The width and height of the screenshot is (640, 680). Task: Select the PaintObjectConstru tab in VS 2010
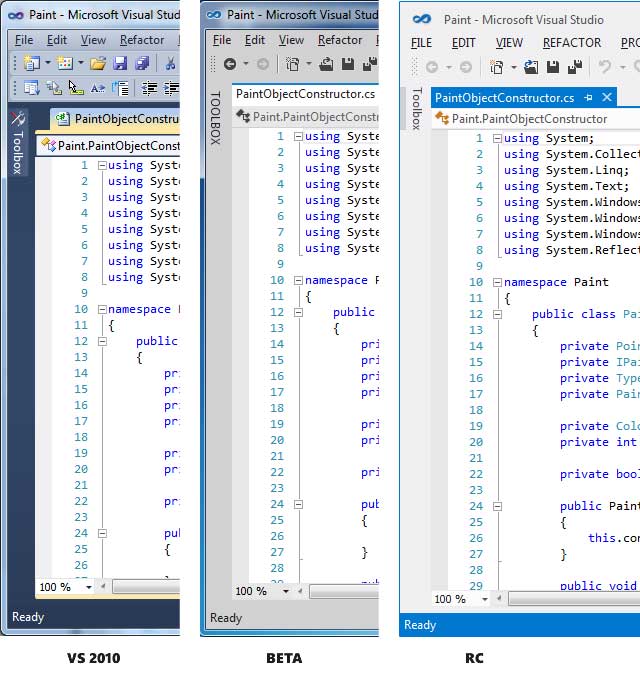coord(115,119)
